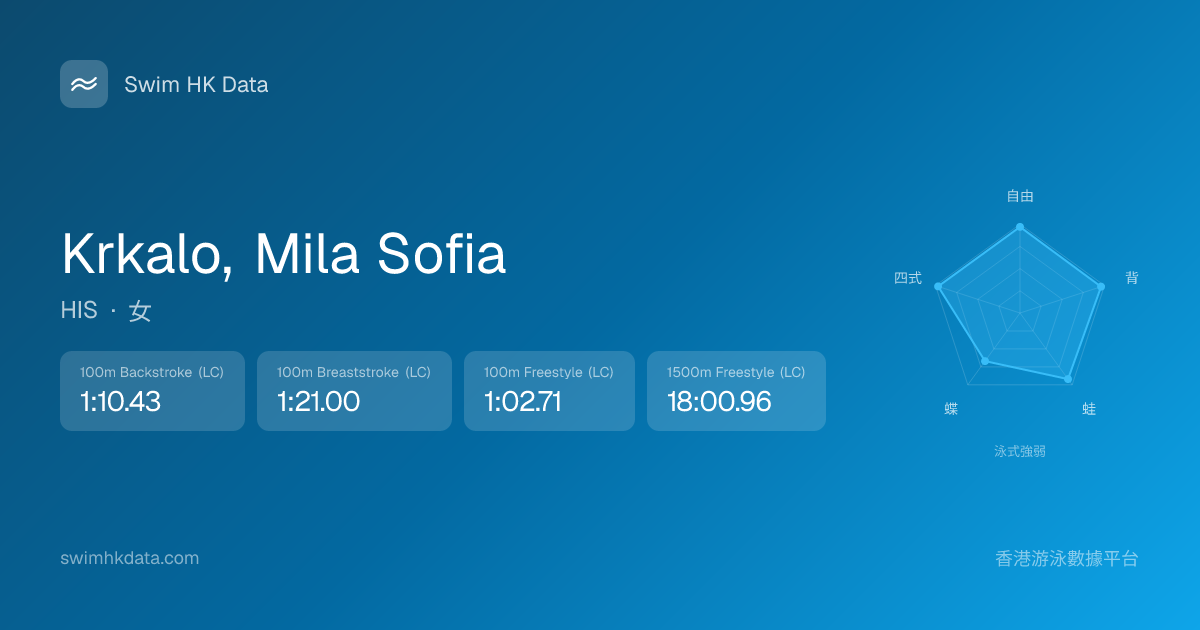
Task: Click the 女 gender symbol
Action: point(140,311)
